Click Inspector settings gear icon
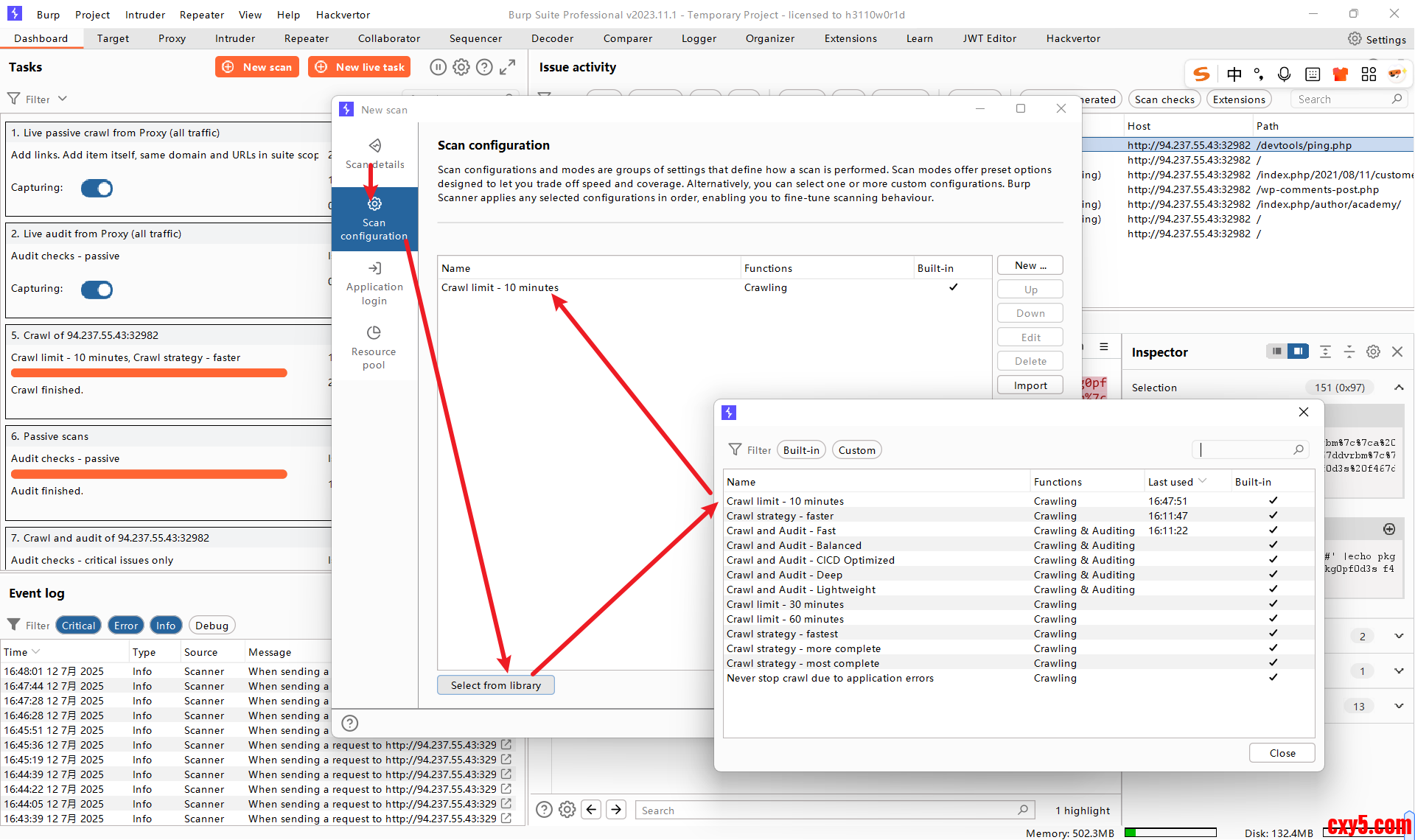This screenshot has height=840, width=1415. 1373,352
